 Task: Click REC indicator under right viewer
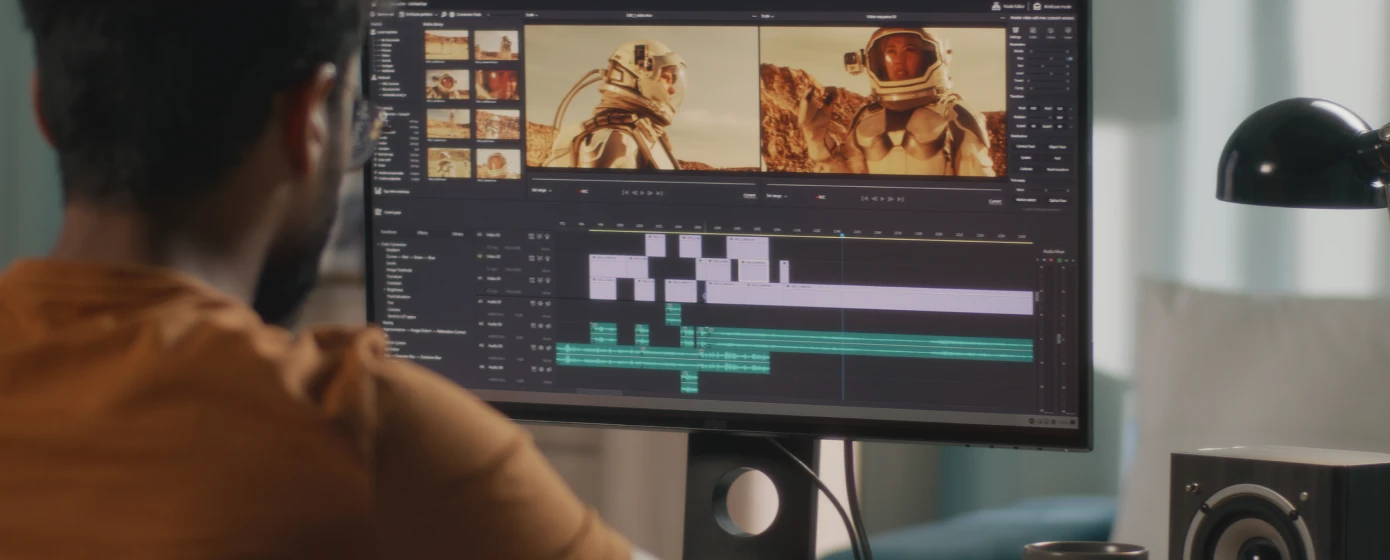(x=820, y=197)
